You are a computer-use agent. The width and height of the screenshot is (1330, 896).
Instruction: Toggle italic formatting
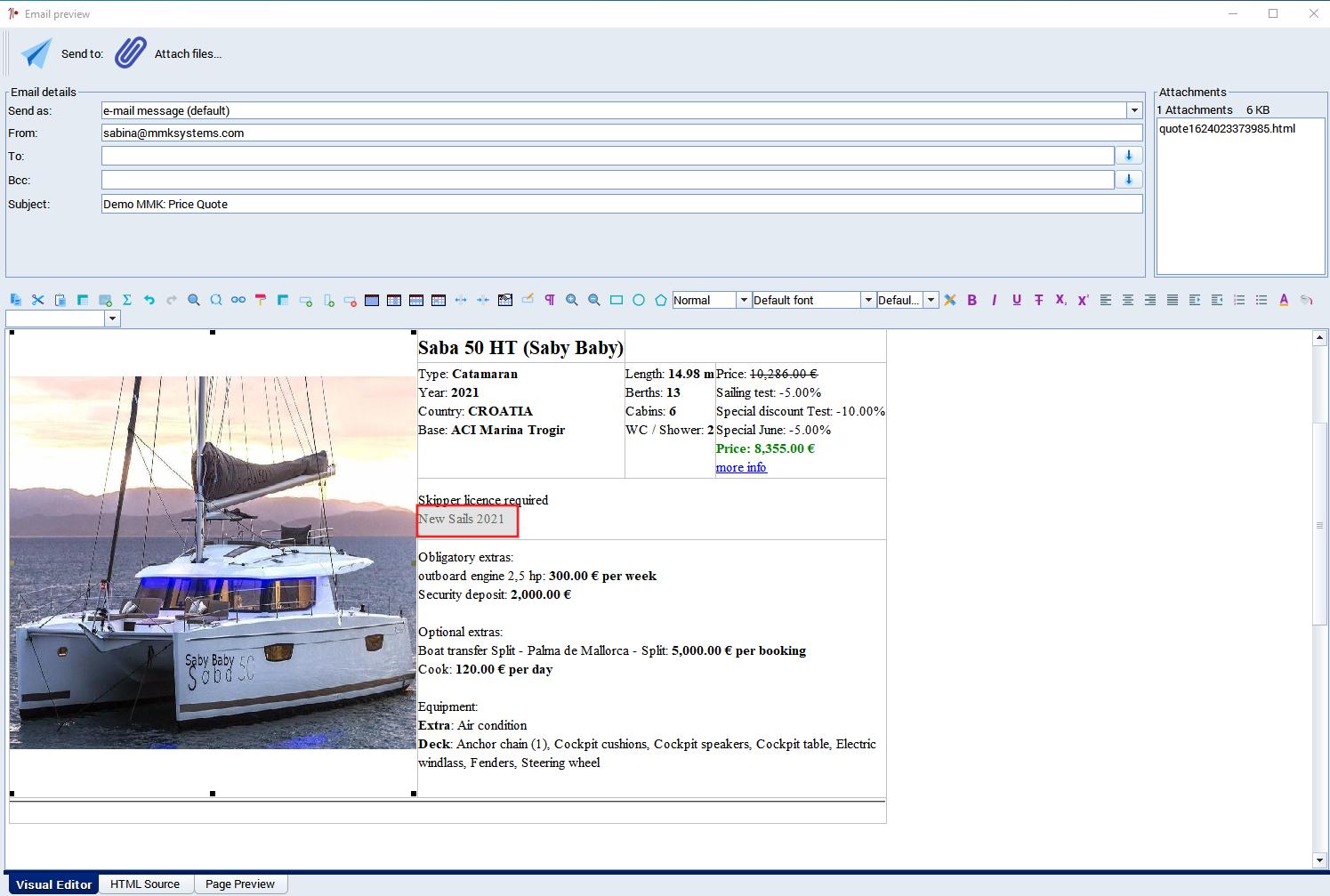pyautogui.click(x=994, y=300)
